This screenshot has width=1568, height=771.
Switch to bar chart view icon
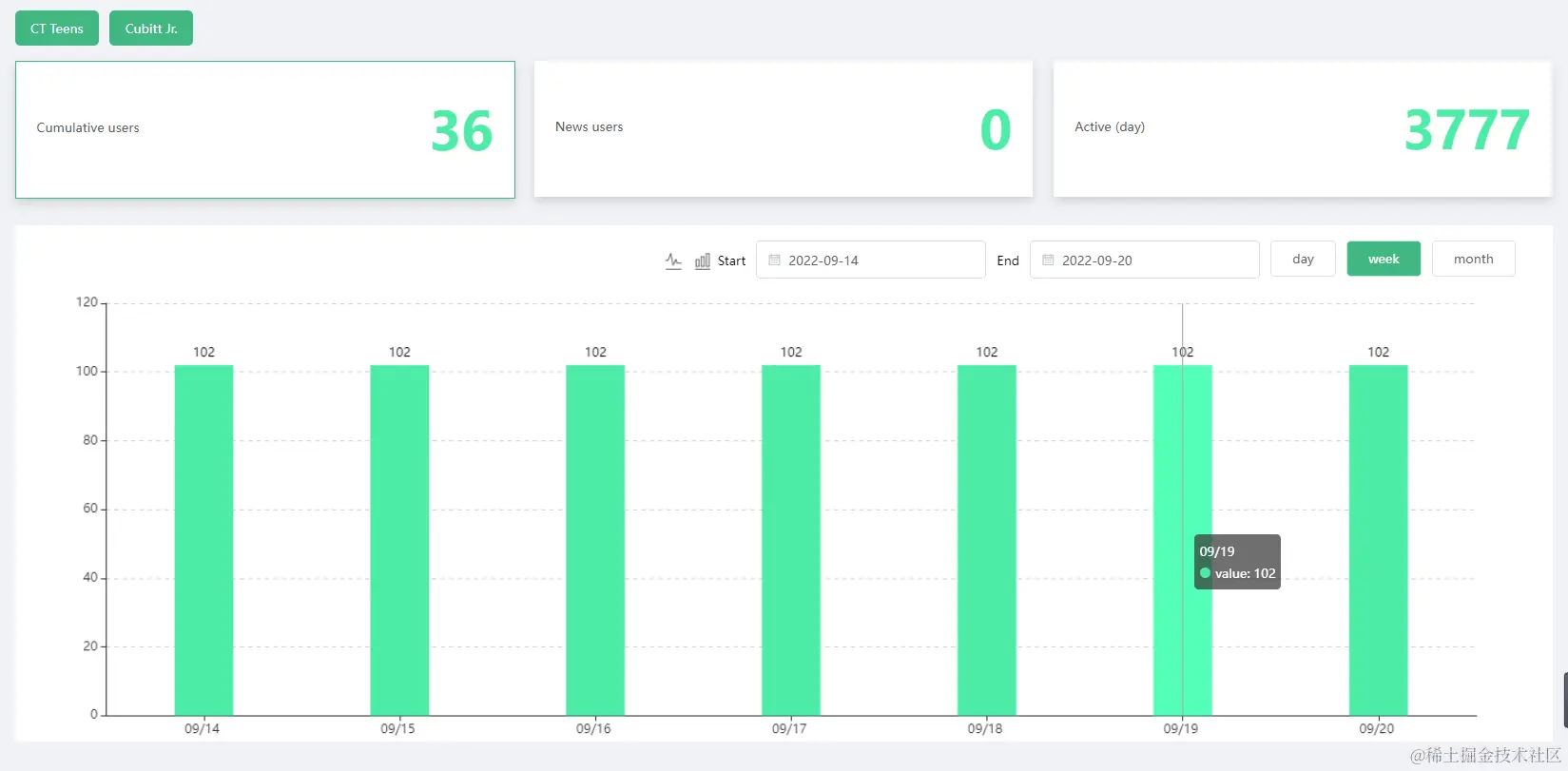point(702,260)
